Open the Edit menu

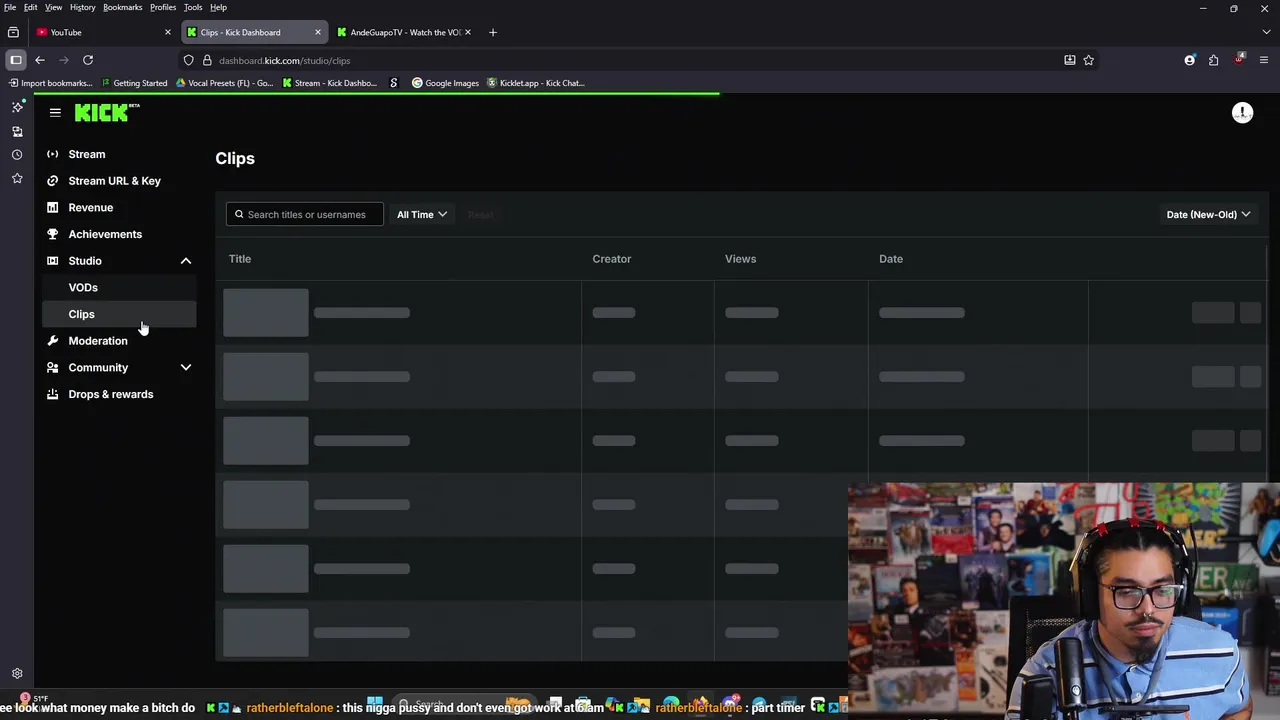point(31,7)
